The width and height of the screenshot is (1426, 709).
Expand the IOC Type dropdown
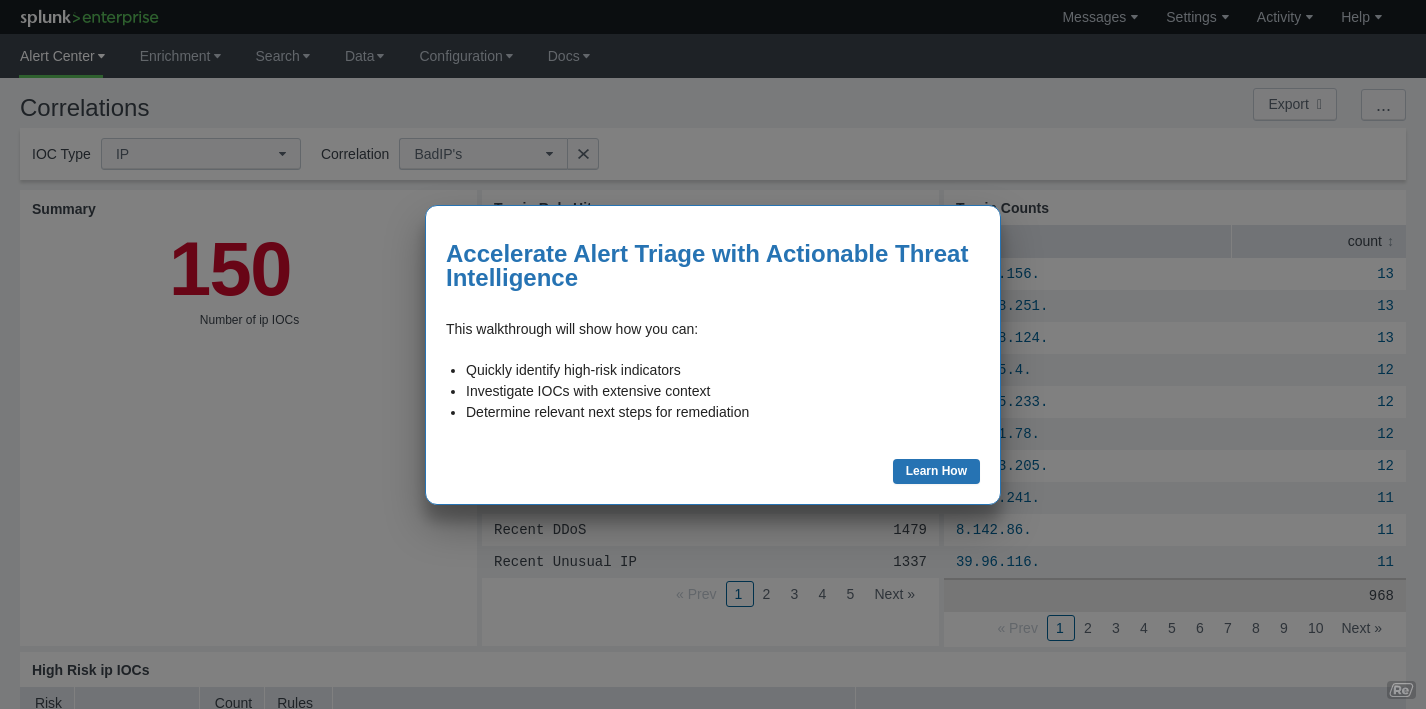(200, 154)
